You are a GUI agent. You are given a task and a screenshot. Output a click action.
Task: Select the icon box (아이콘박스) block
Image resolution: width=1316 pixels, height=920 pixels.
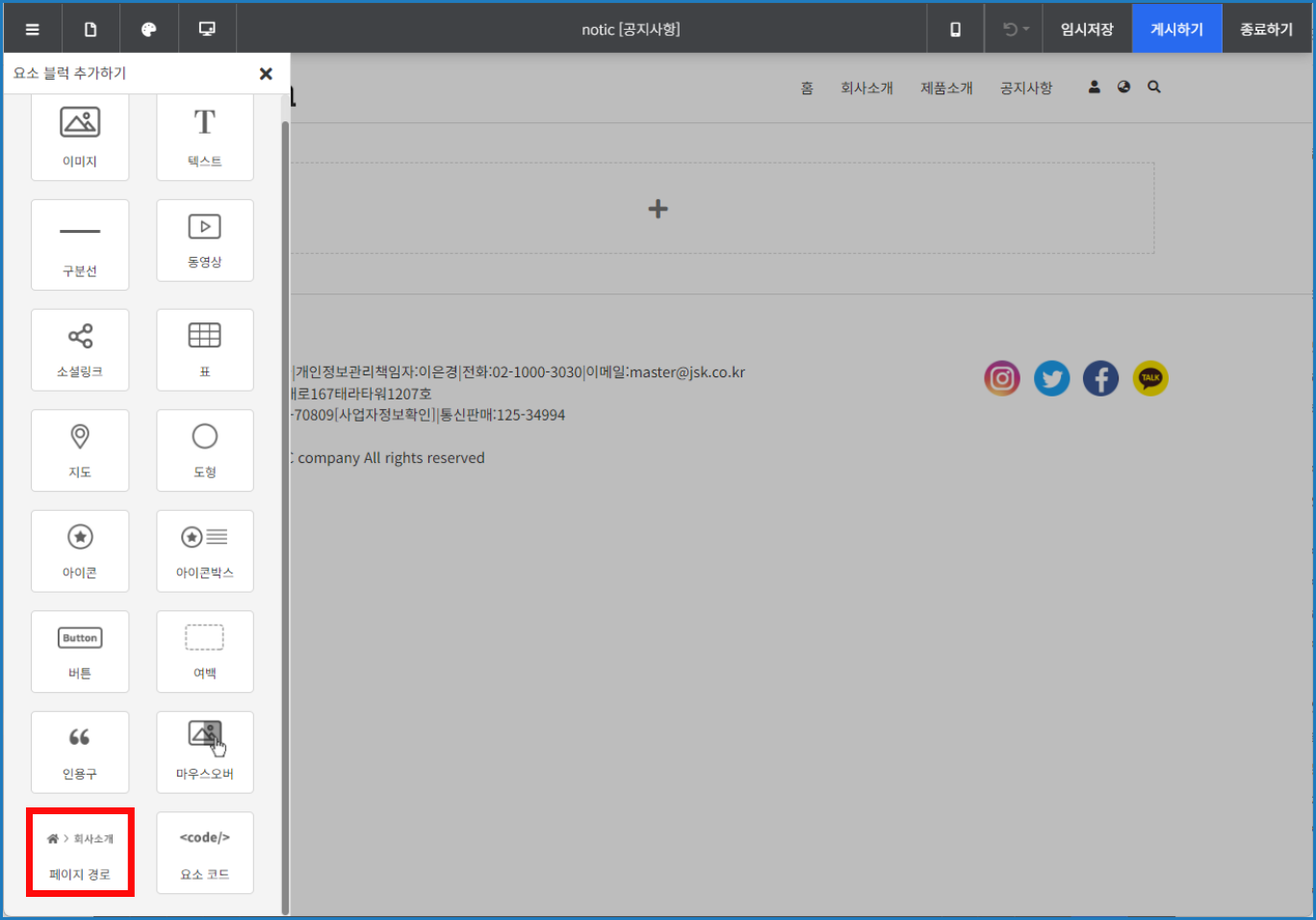[205, 550]
